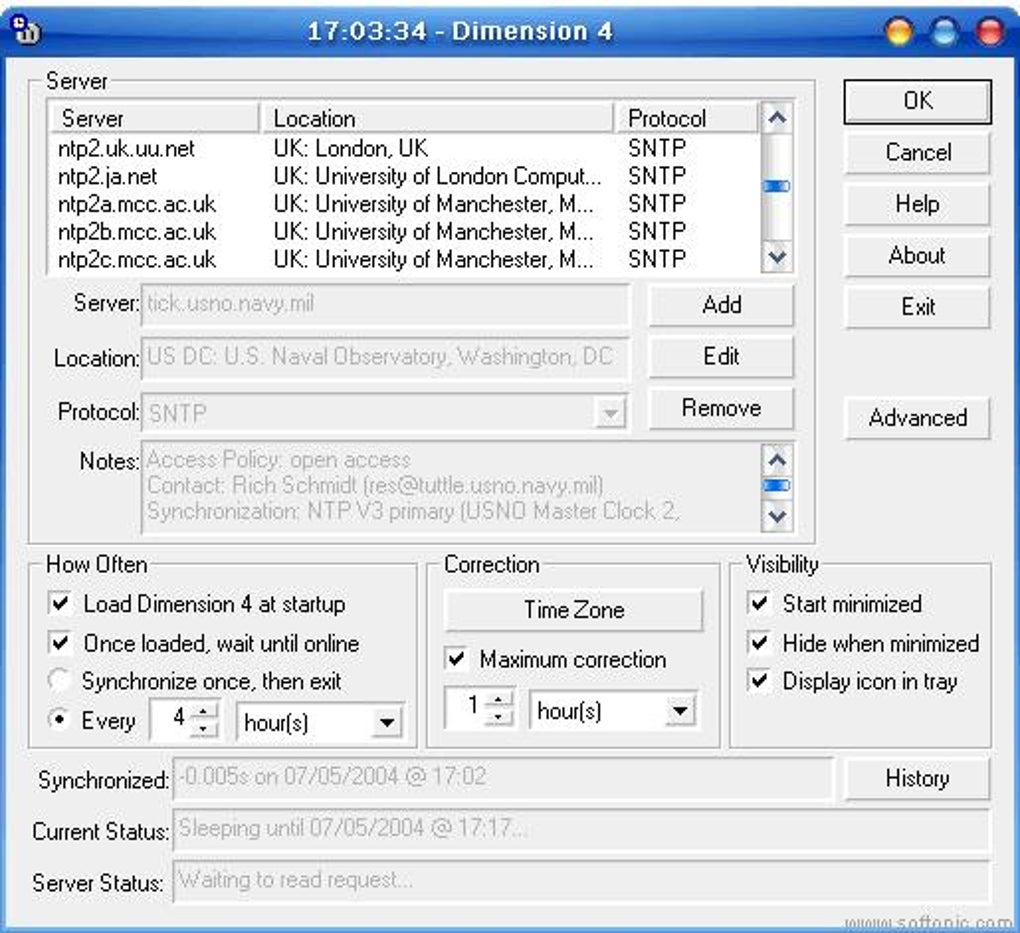This screenshot has width=1020, height=933.
Task: Click the History button
Action: 917,778
